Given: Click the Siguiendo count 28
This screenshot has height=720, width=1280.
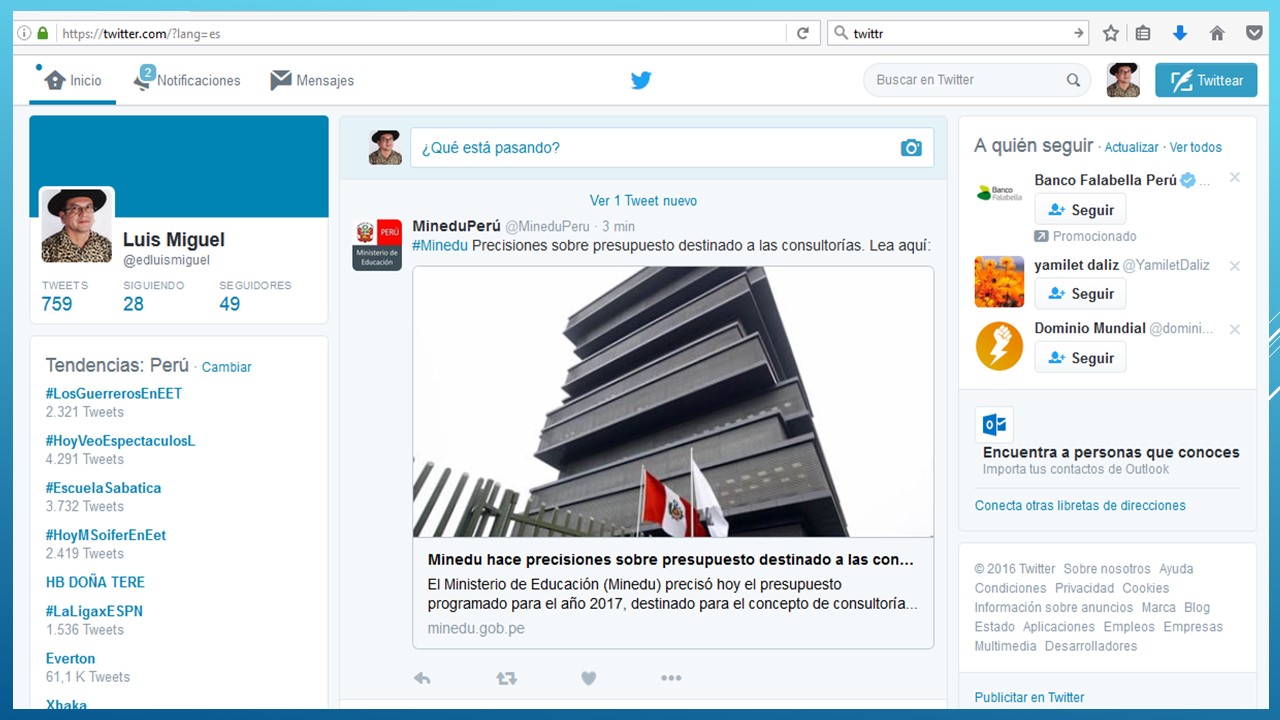Looking at the screenshot, I should [x=133, y=304].
